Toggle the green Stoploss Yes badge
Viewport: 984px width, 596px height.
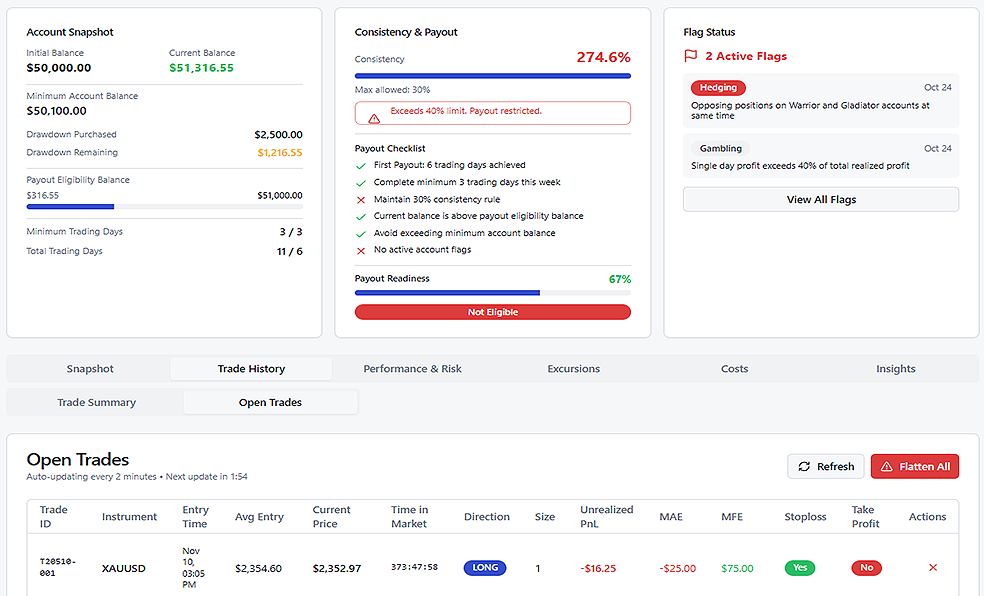tap(799, 568)
